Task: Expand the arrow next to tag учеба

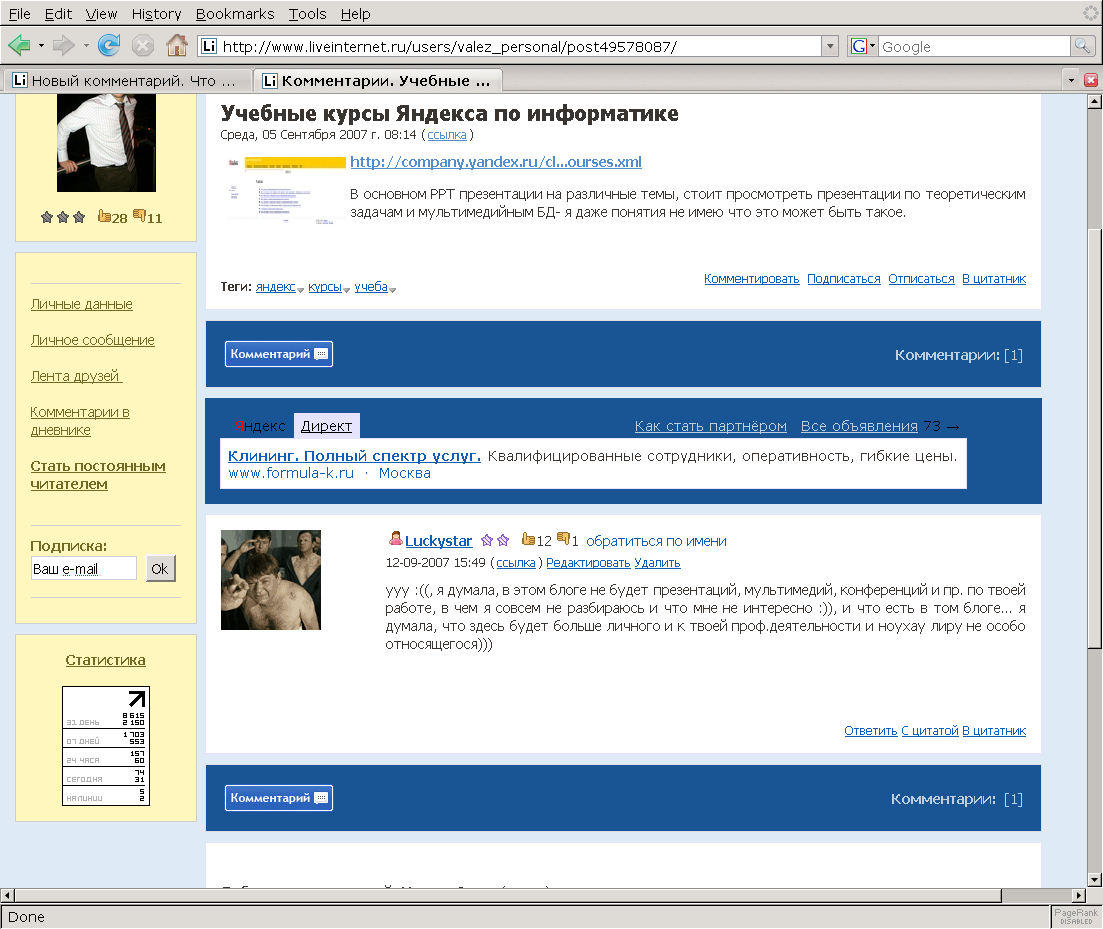Action: point(393,290)
